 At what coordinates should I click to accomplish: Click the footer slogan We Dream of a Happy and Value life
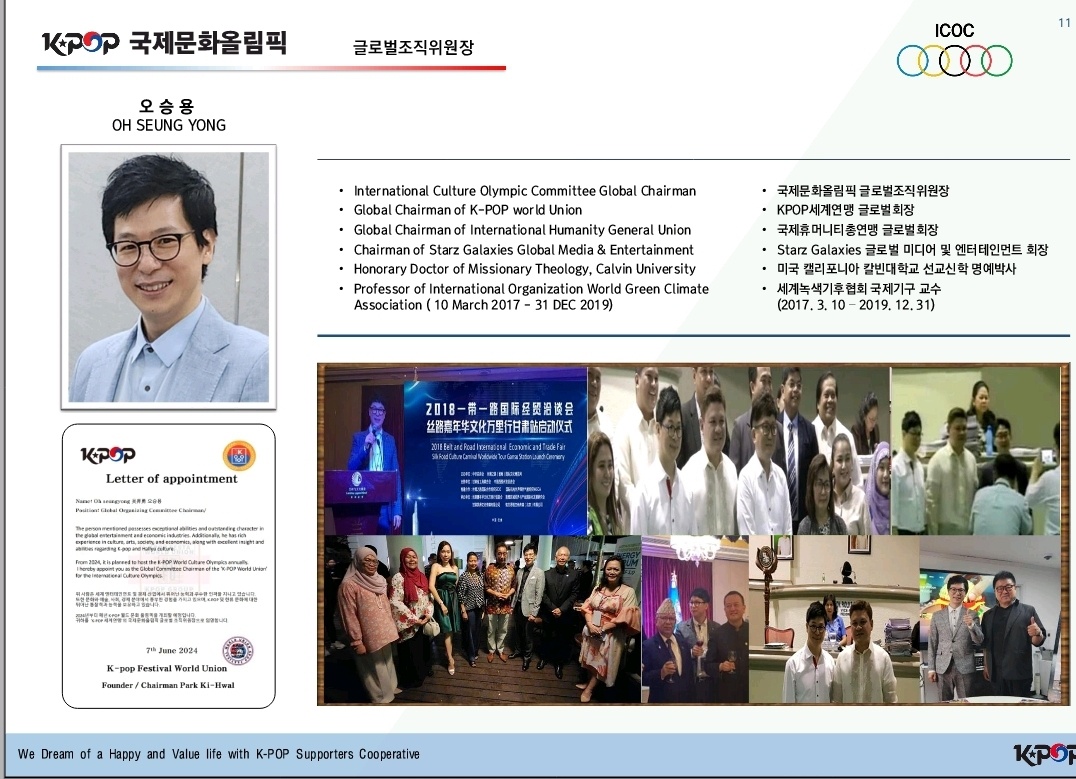click(x=219, y=754)
